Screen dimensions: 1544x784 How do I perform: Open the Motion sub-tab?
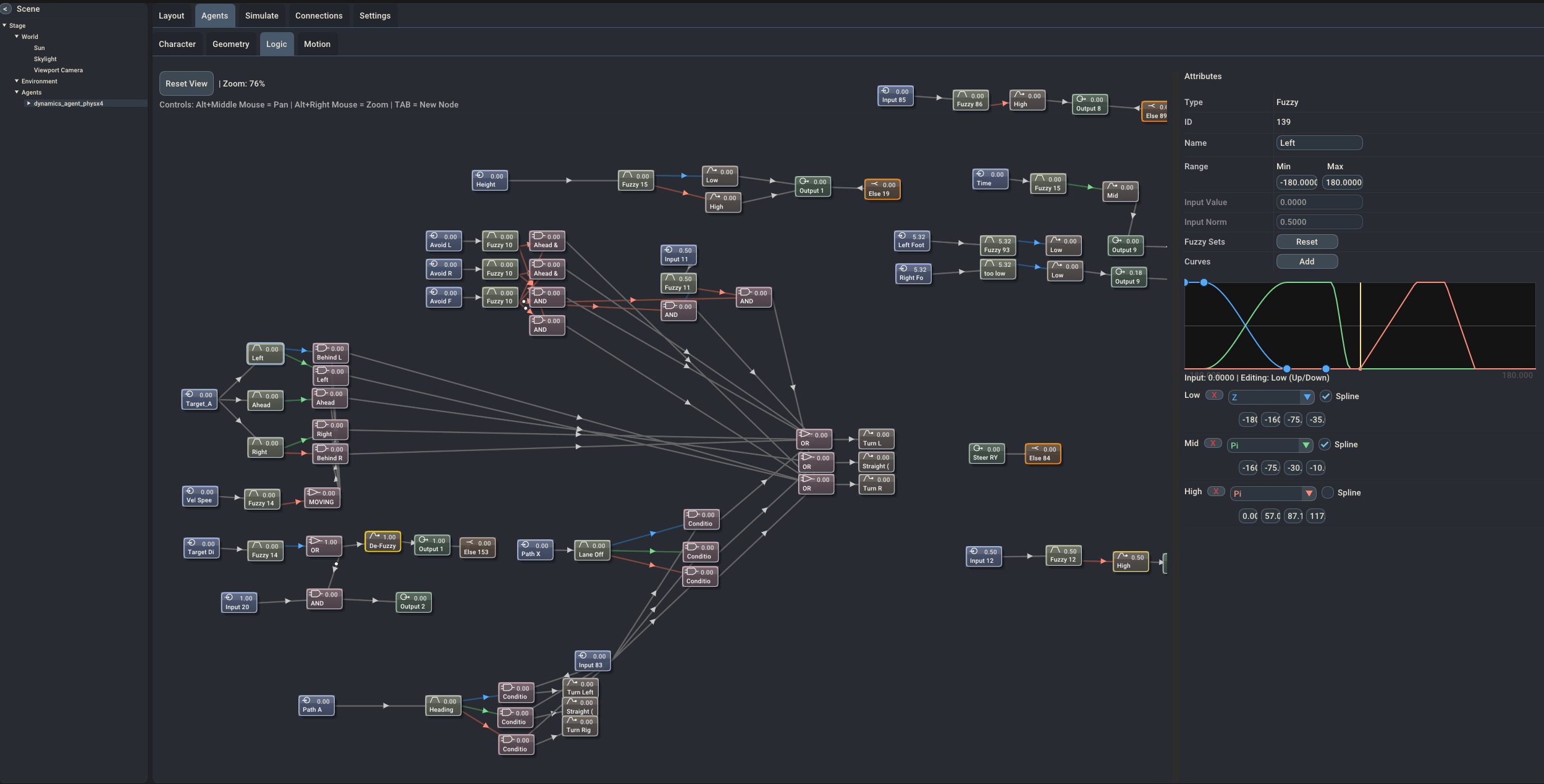[316, 44]
